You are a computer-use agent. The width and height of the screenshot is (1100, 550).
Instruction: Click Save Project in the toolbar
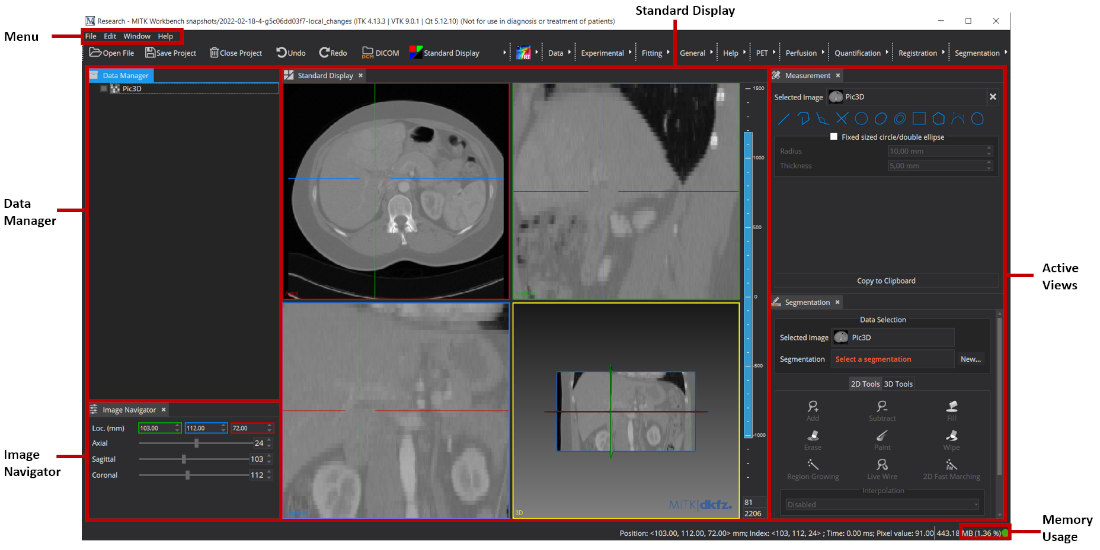click(170, 53)
